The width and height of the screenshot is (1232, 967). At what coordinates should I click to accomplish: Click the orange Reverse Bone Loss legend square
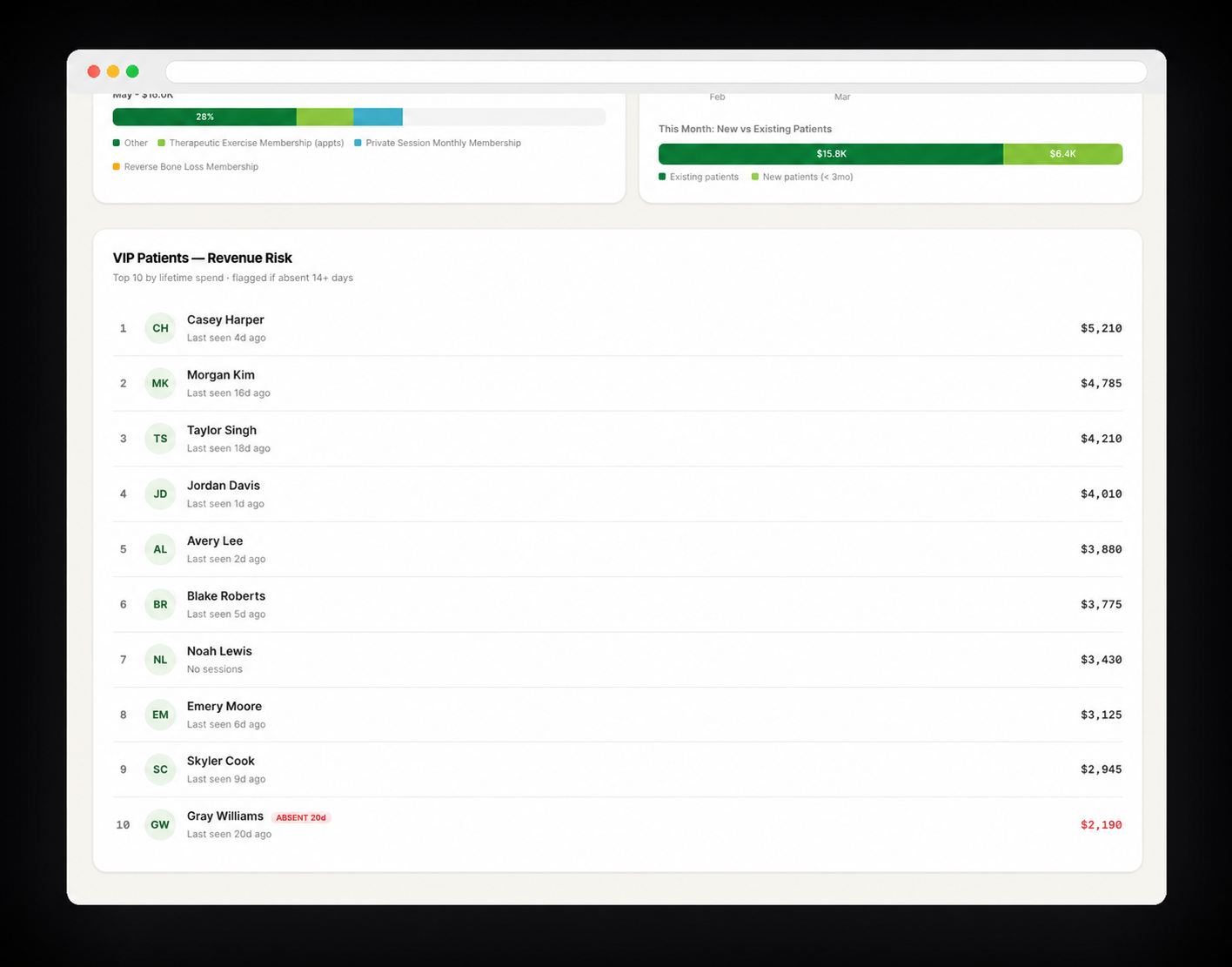[x=117, y=166]
